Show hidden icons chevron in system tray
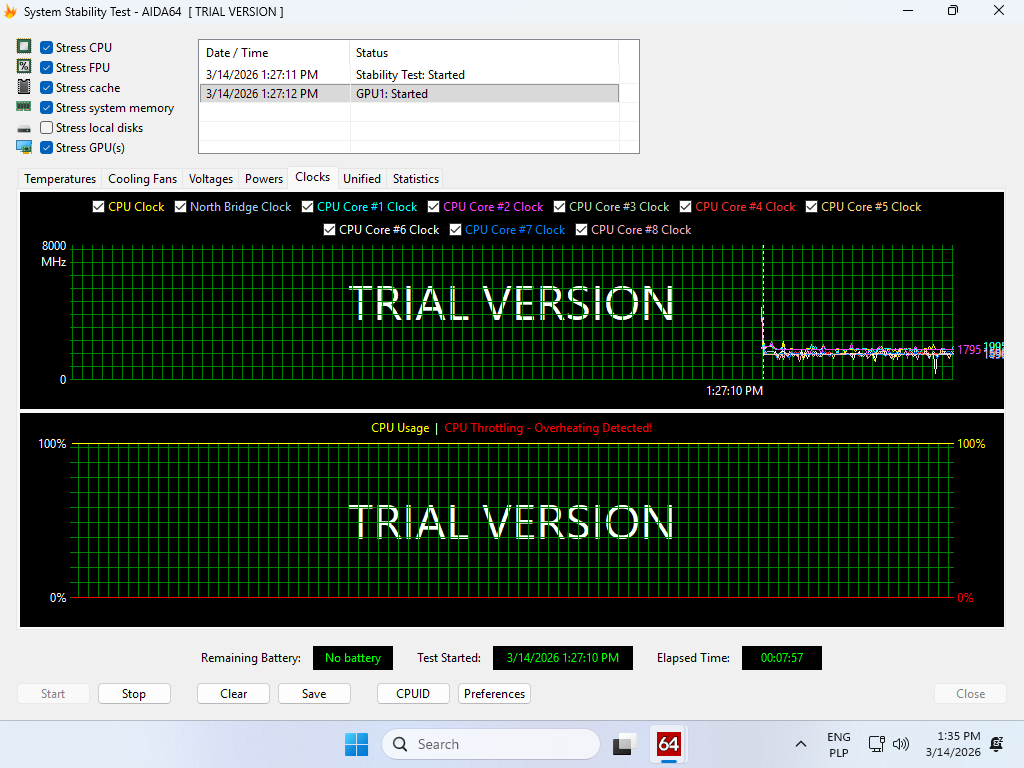 tap(801, 744)
